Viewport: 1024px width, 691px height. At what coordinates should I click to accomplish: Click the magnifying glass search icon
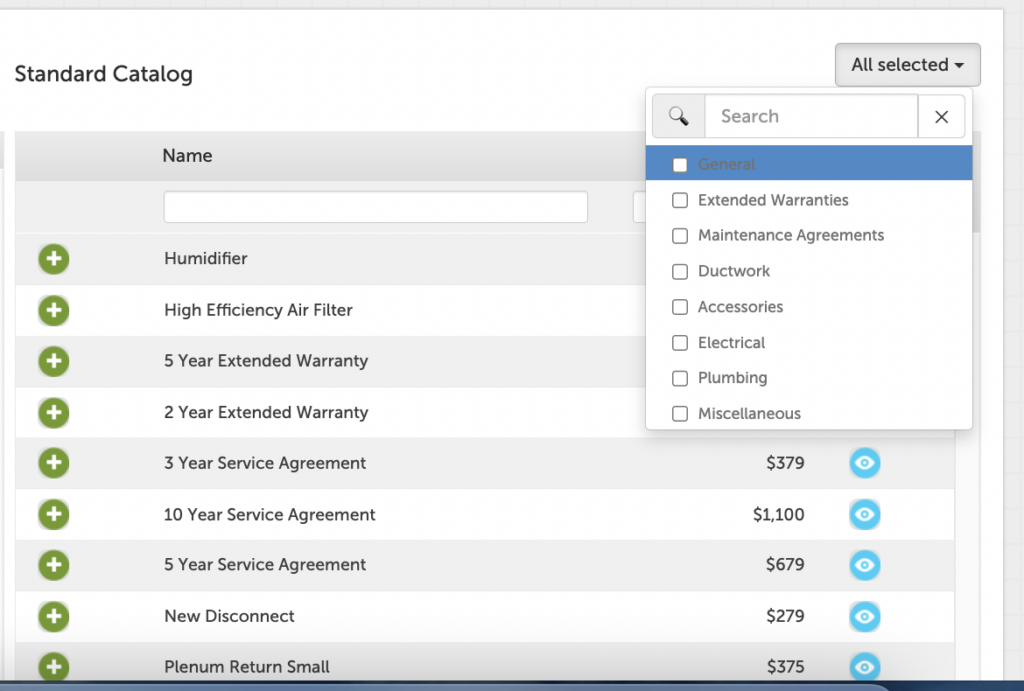pos(679,117)
